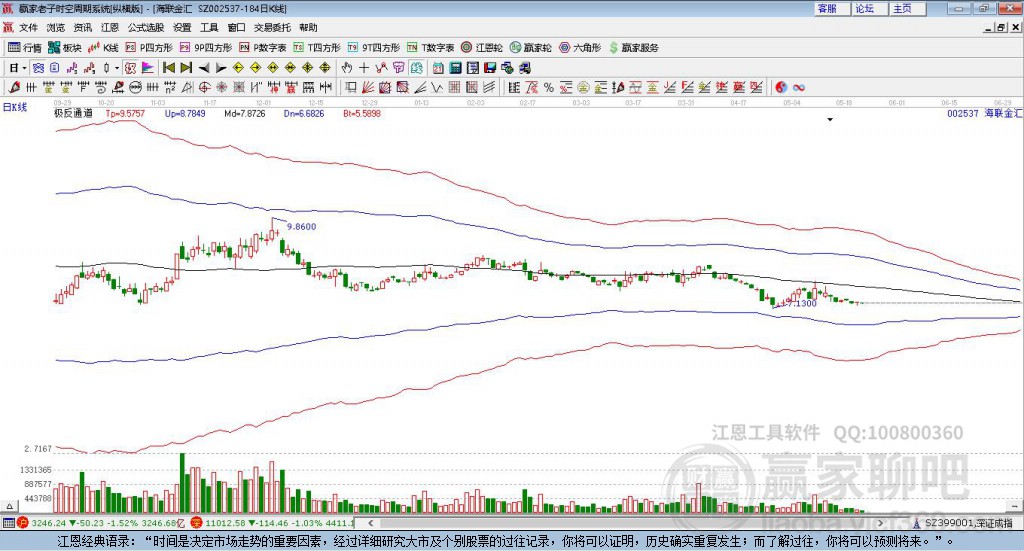The width and height of the screenshot is (1024, 551).
Task: Open the T数字表 tool
Action: tap(430, 48)
